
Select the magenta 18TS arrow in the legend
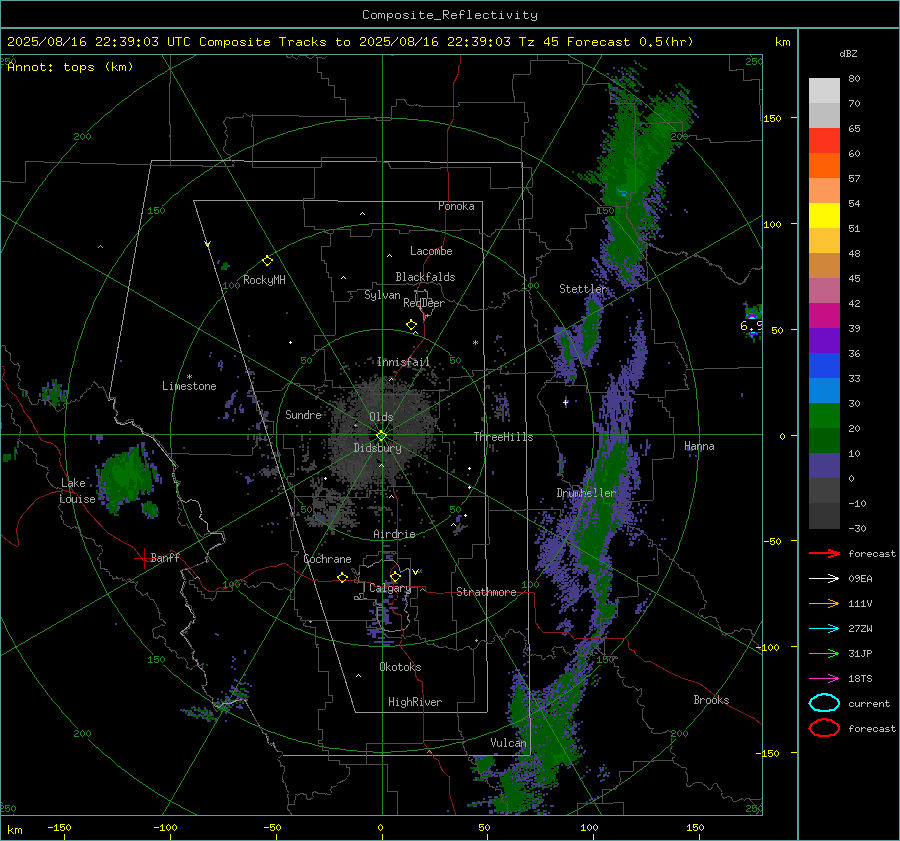pos(824,679)
